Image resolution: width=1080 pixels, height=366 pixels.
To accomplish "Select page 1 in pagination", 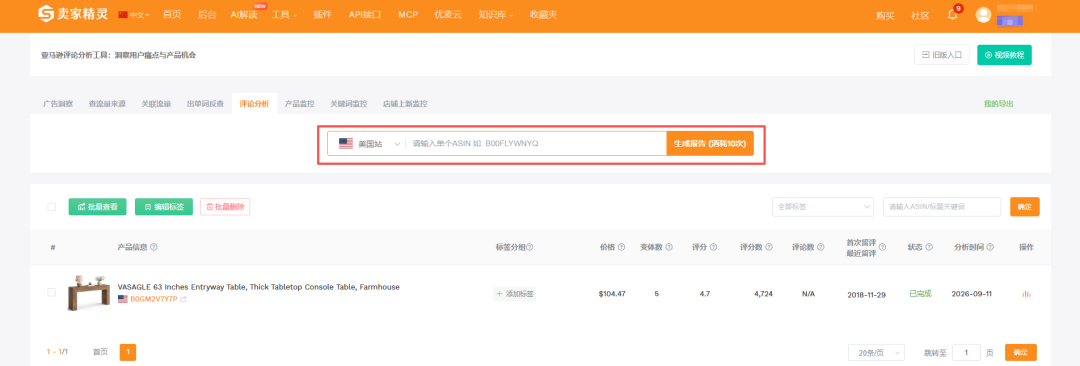I will click(x=127, y=352).
